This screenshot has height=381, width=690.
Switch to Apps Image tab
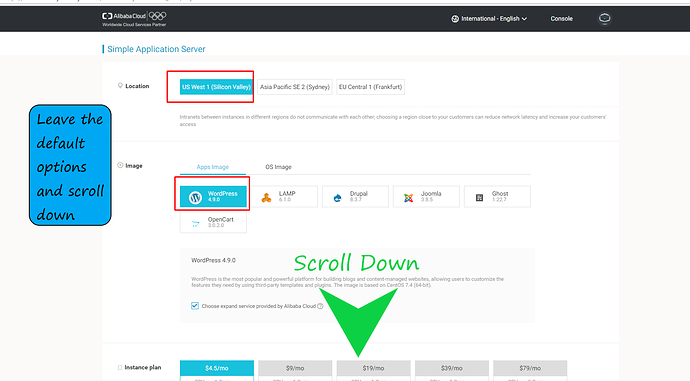pos(213,167)
